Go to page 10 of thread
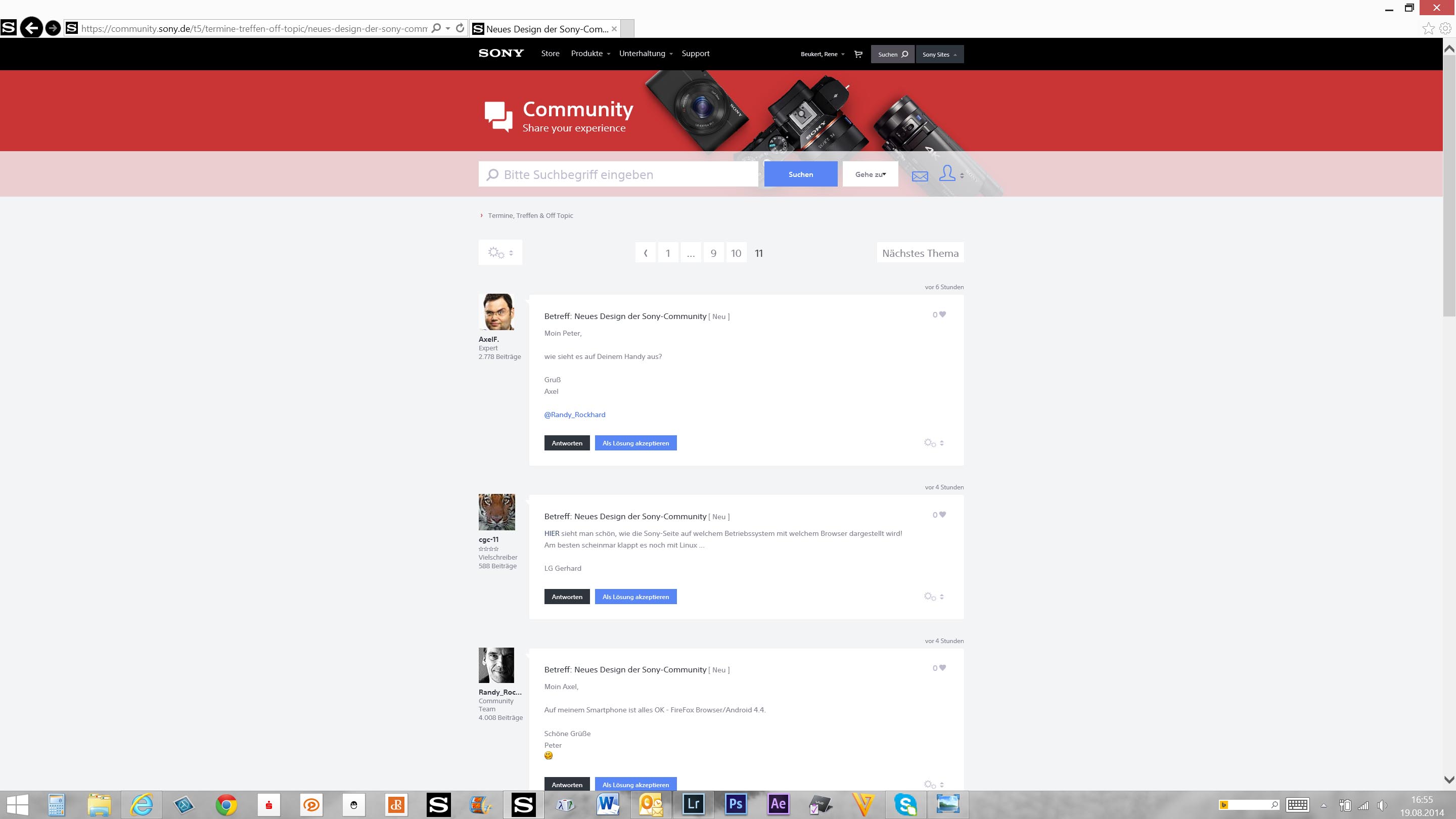The image size is (1456, 819). (736, 253)
